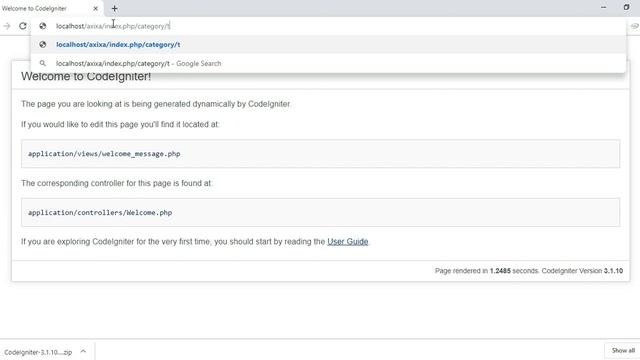Click the globe icon in the URL suggestion row
The image size is (640, 360).
[x=42, y=44]
